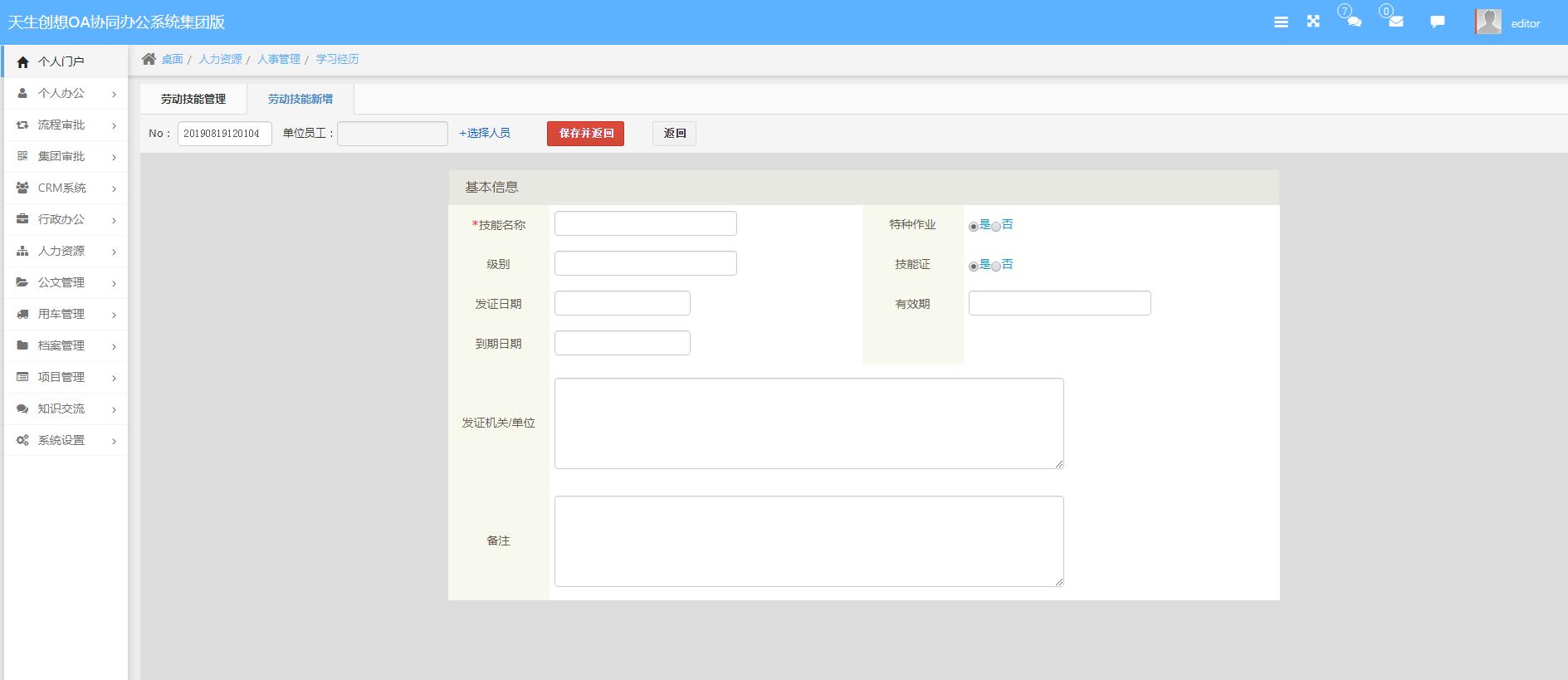Screen dimensions: 1568x680
Task: Expand 用车管理 submenu arrow
Action: [114, 315]
